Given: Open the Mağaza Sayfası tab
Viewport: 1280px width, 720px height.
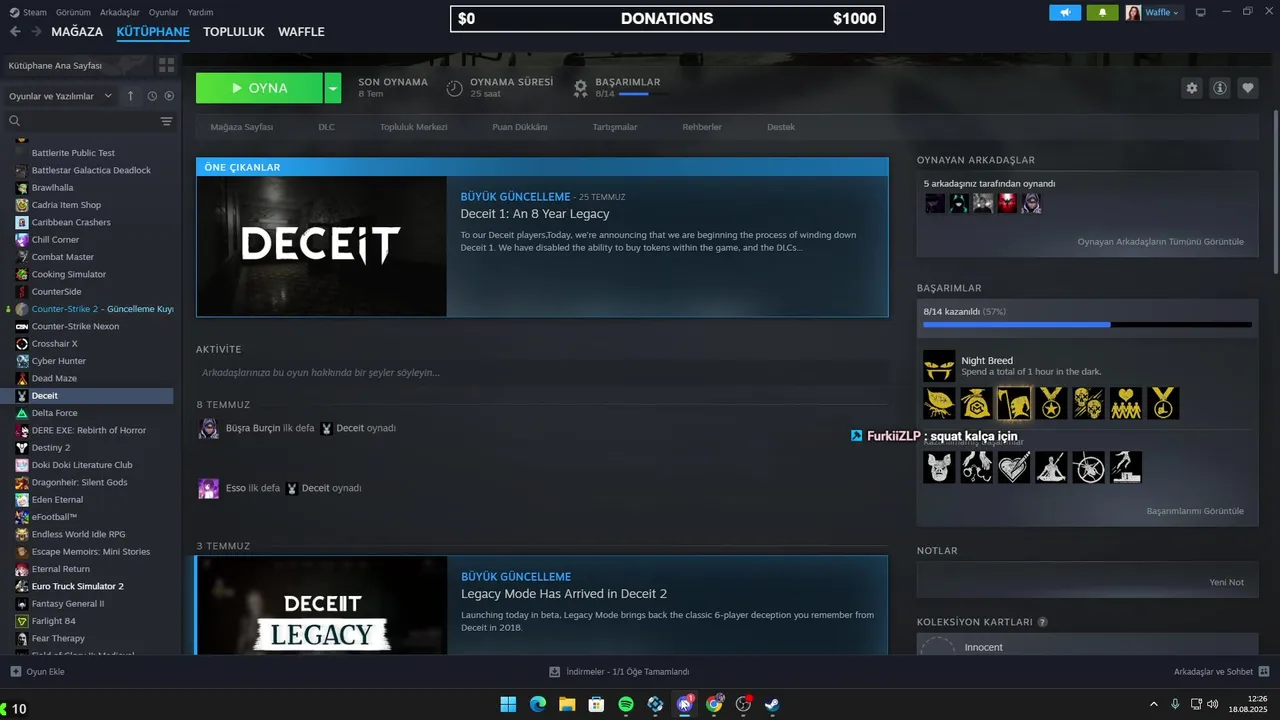Looking at the screenshot, I should (x=241, y=127).
